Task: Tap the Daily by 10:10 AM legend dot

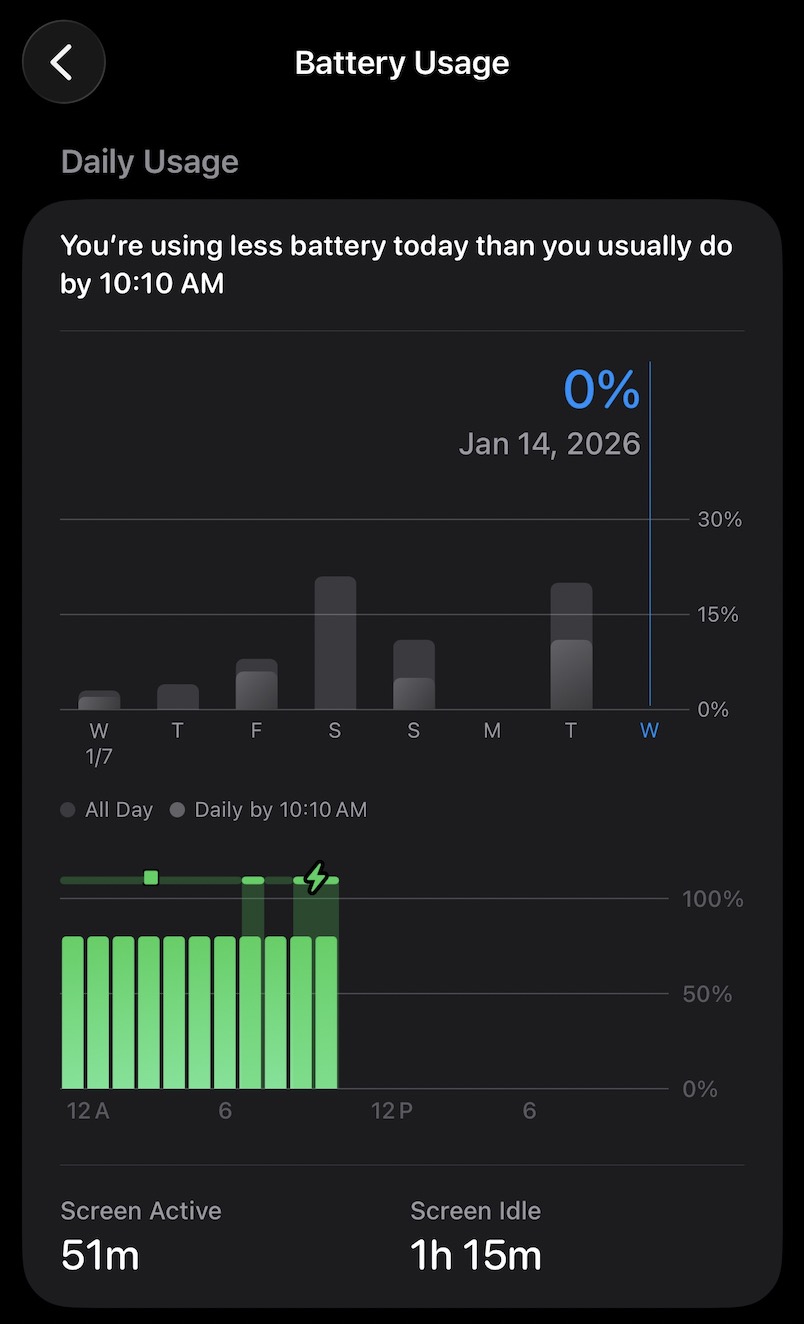Action: pyautogui.click(x=177, y=810)
